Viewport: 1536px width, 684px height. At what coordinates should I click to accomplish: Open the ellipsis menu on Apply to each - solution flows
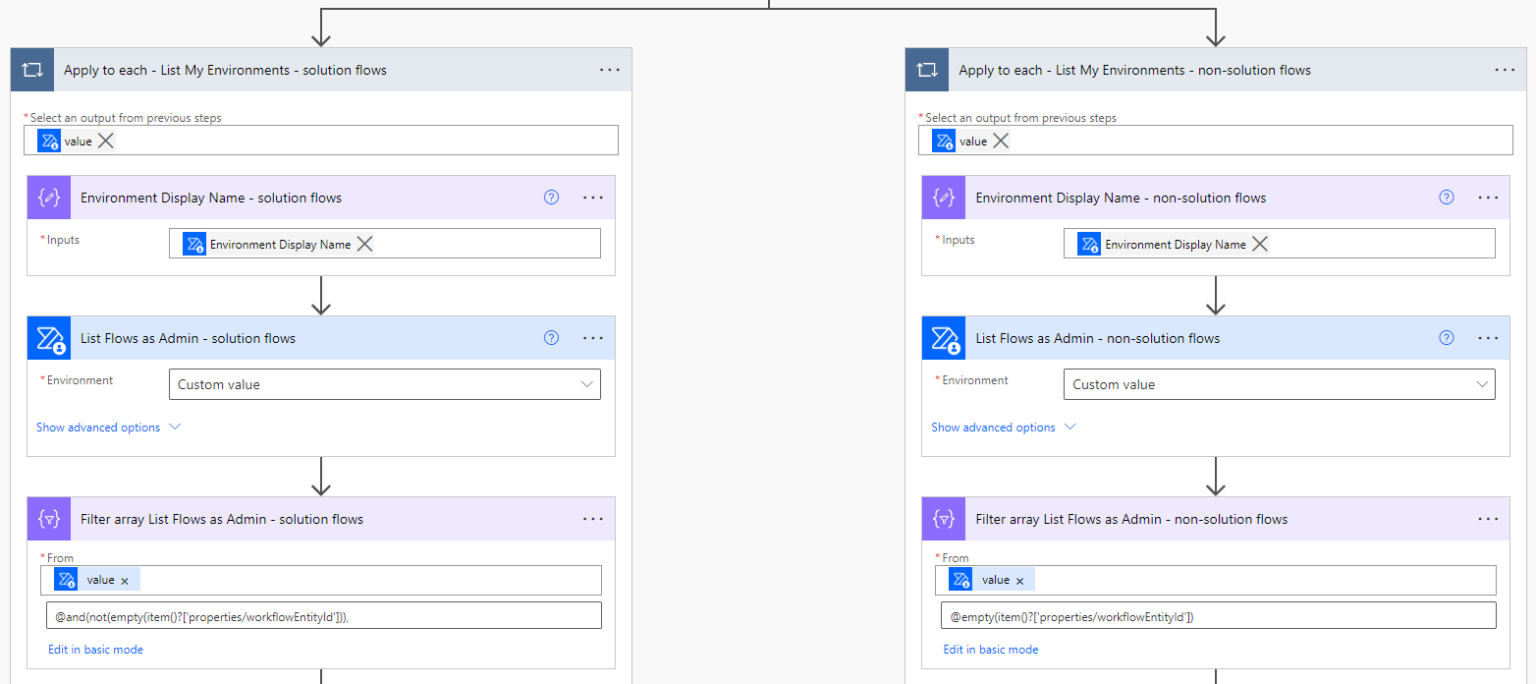coord(609,69)
